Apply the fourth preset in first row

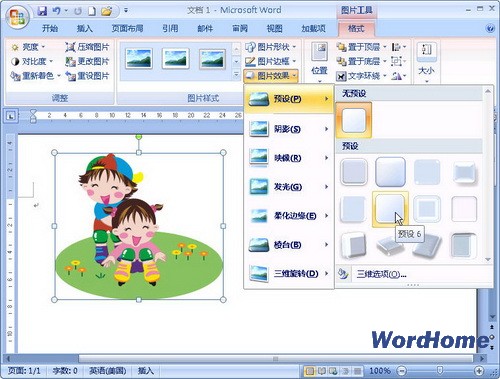(x=464, y=172)
